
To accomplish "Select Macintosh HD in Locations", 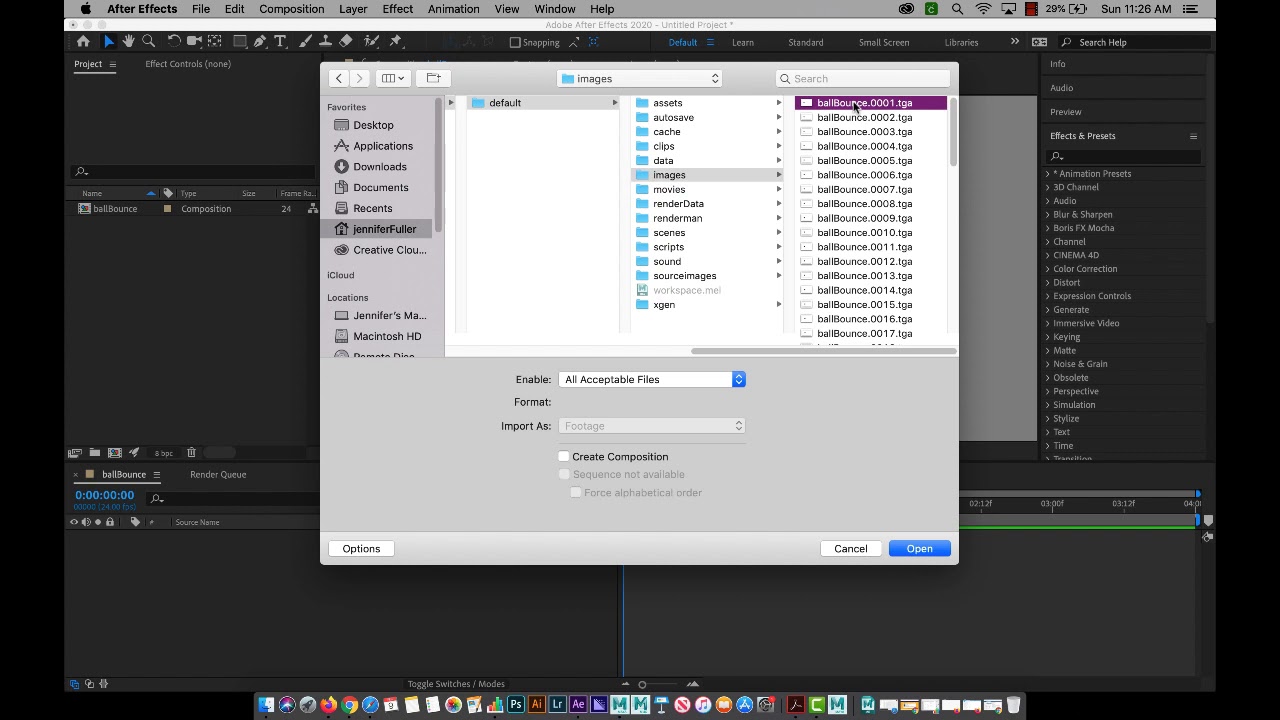I will [386, 336].
